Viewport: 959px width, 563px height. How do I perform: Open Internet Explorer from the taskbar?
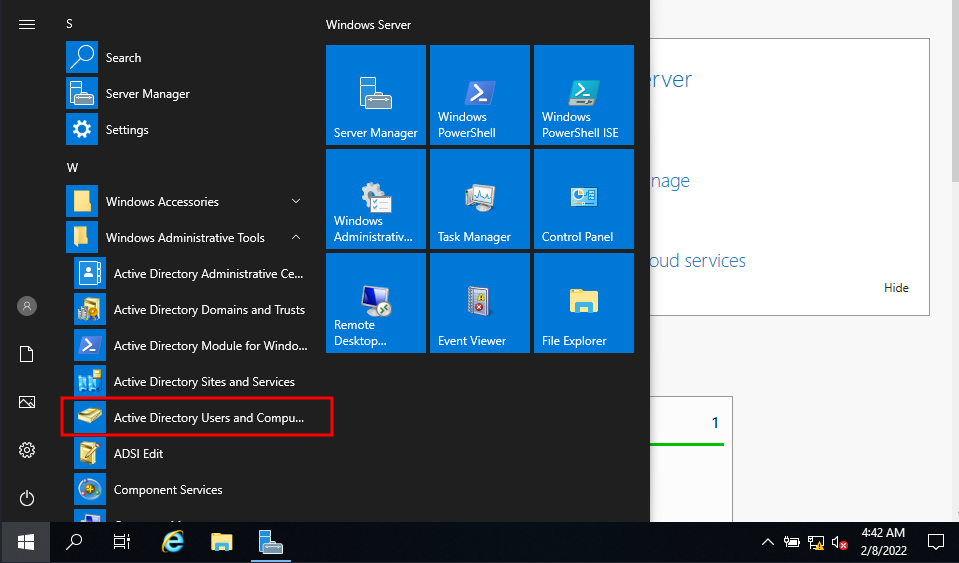173,542
